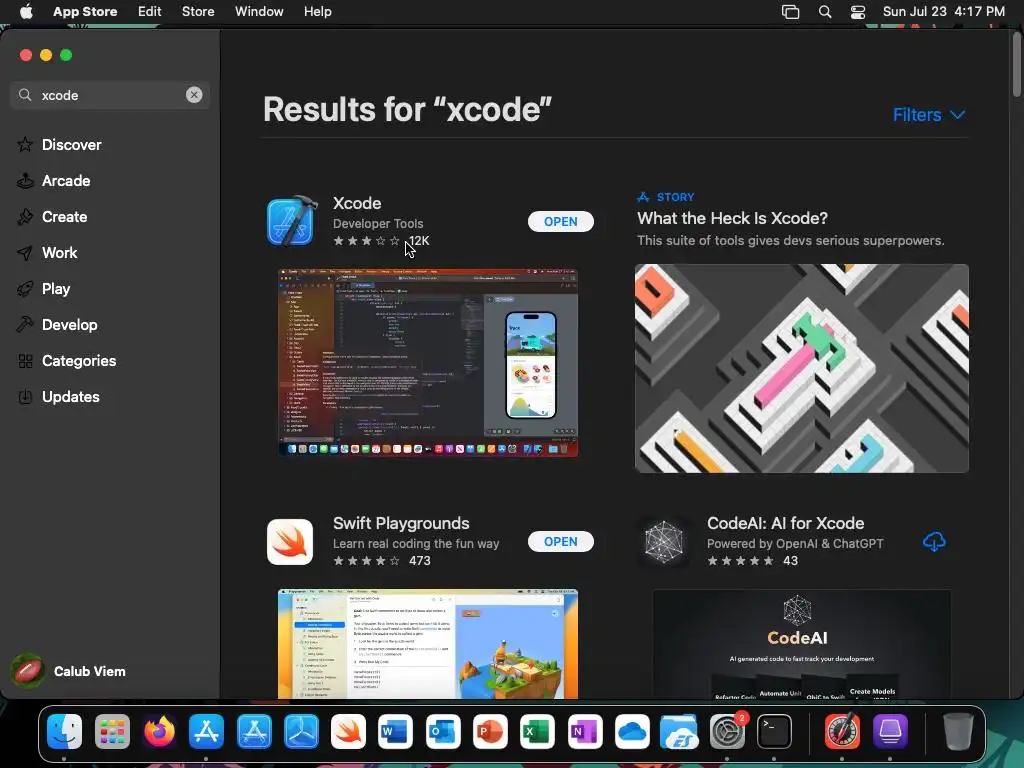Click the Play rocket icon in sidebar
The image size is (1024, 768).
click(25, 289)
